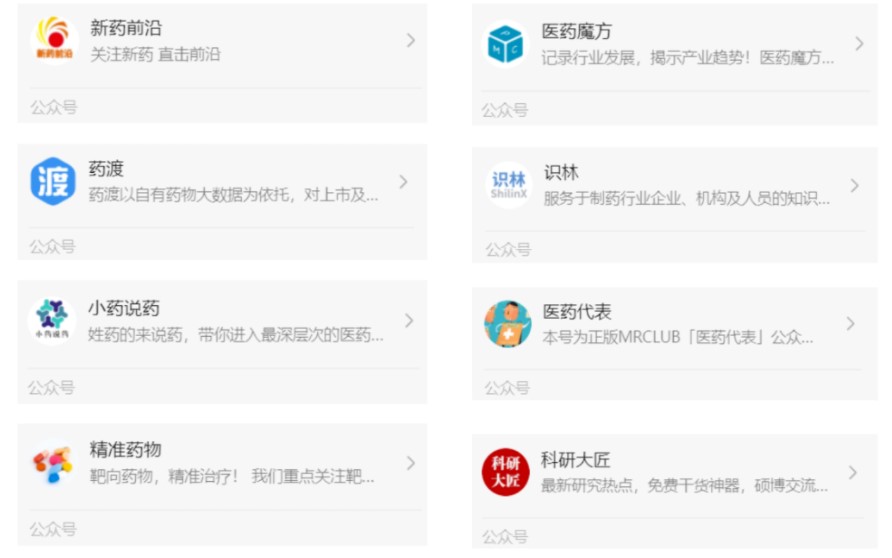This screenshot has height=558, width=892.
Task: Open the 医药魔方 cube logo
Action: point(505,44)
